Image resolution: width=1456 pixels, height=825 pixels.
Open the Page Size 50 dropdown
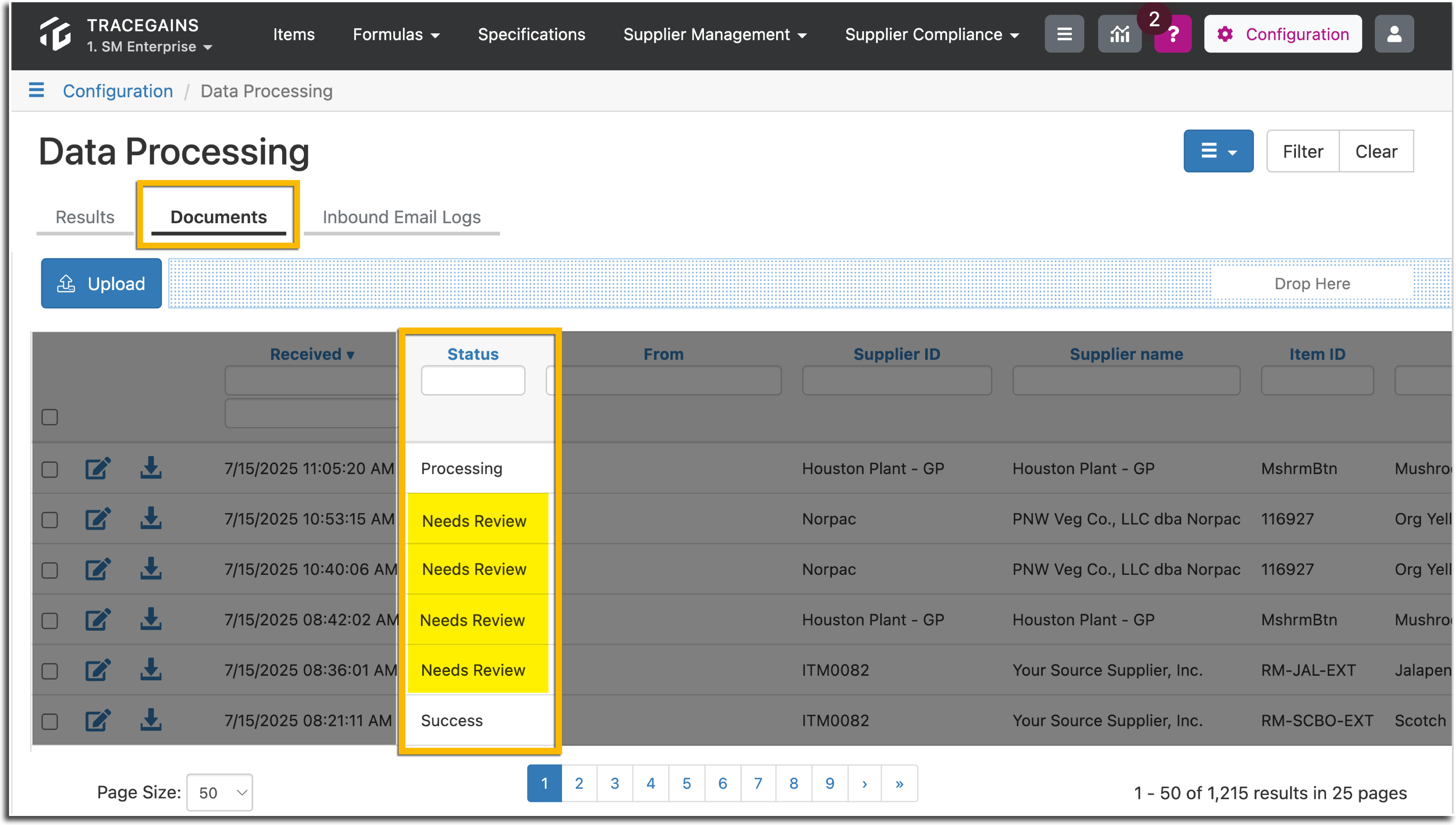[219, 792]
